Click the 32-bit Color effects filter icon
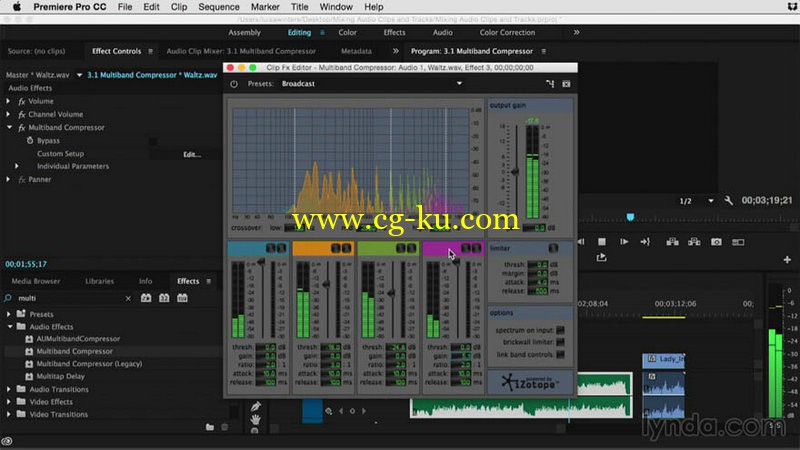This screenshot has height=450, width=800. click(164, 298)
